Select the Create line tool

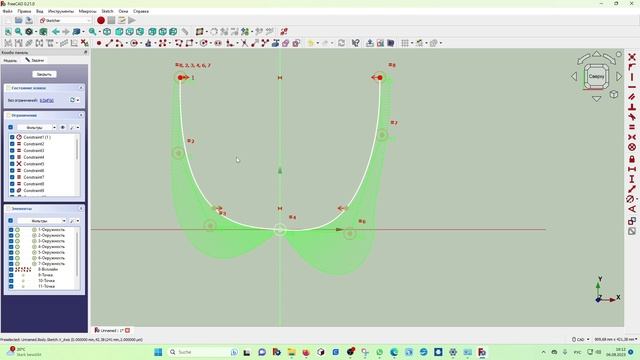(109, 43)
